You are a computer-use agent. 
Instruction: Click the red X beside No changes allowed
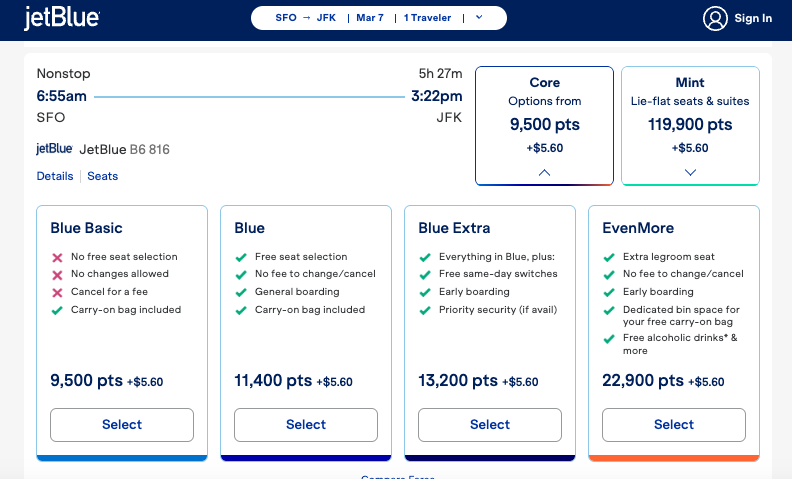point(57,275)
